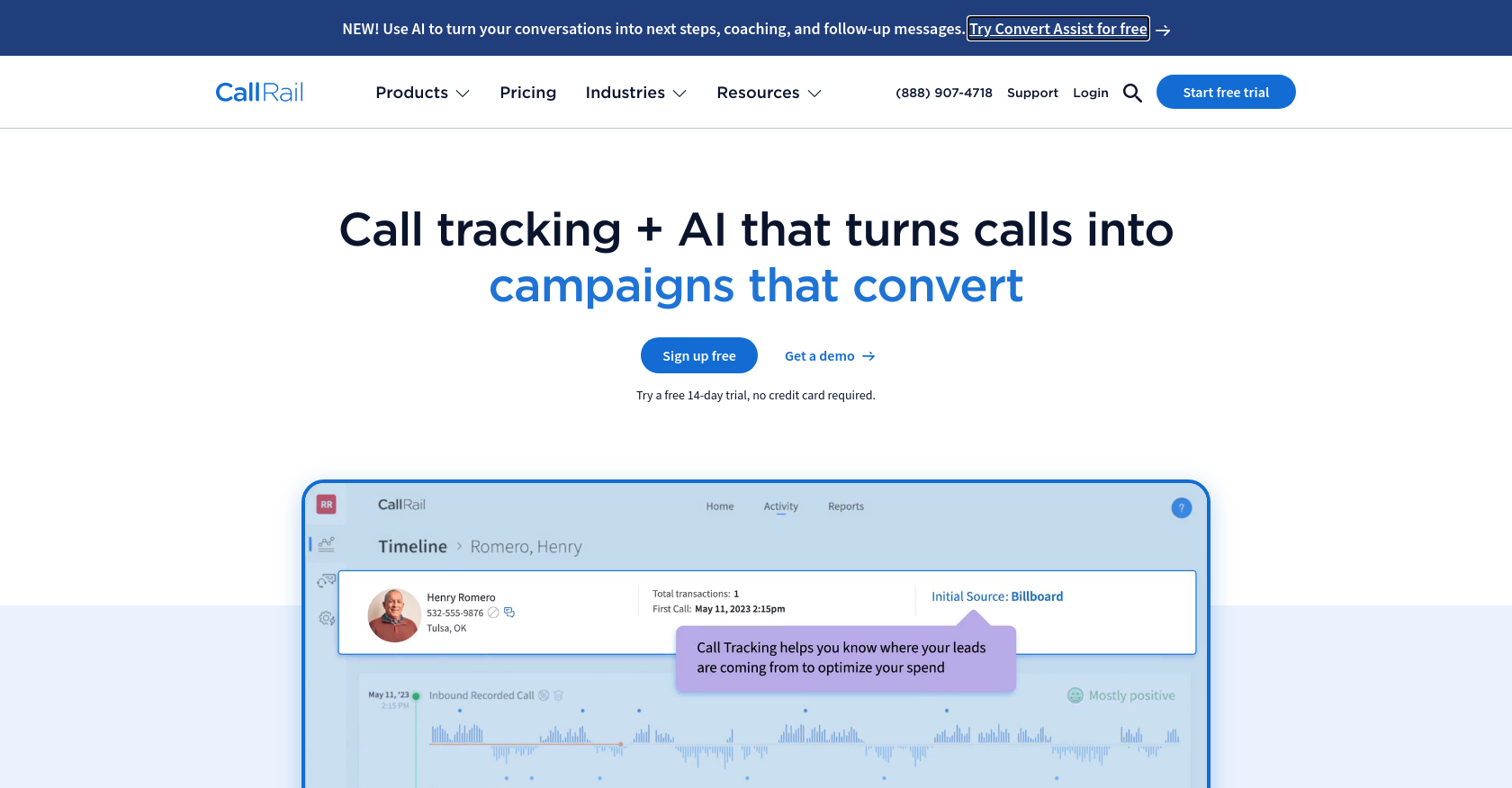Viewport: 1512px width, 788px height.
Task: Switch to the Home tab in preview
Action: pyautogui.click(x=720, y=506)
